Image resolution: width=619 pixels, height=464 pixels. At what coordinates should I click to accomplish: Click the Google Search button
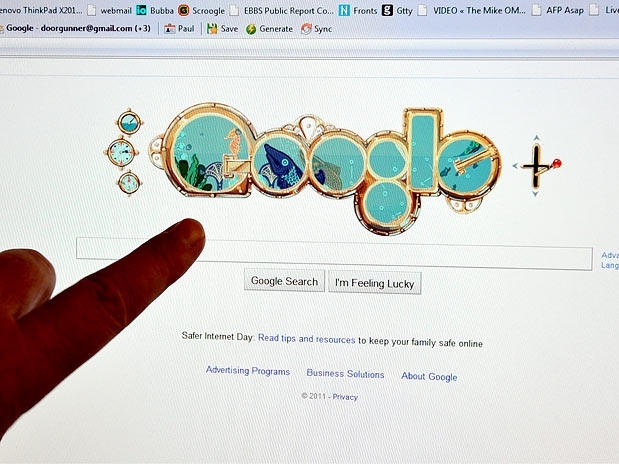(x=284, y=281)
